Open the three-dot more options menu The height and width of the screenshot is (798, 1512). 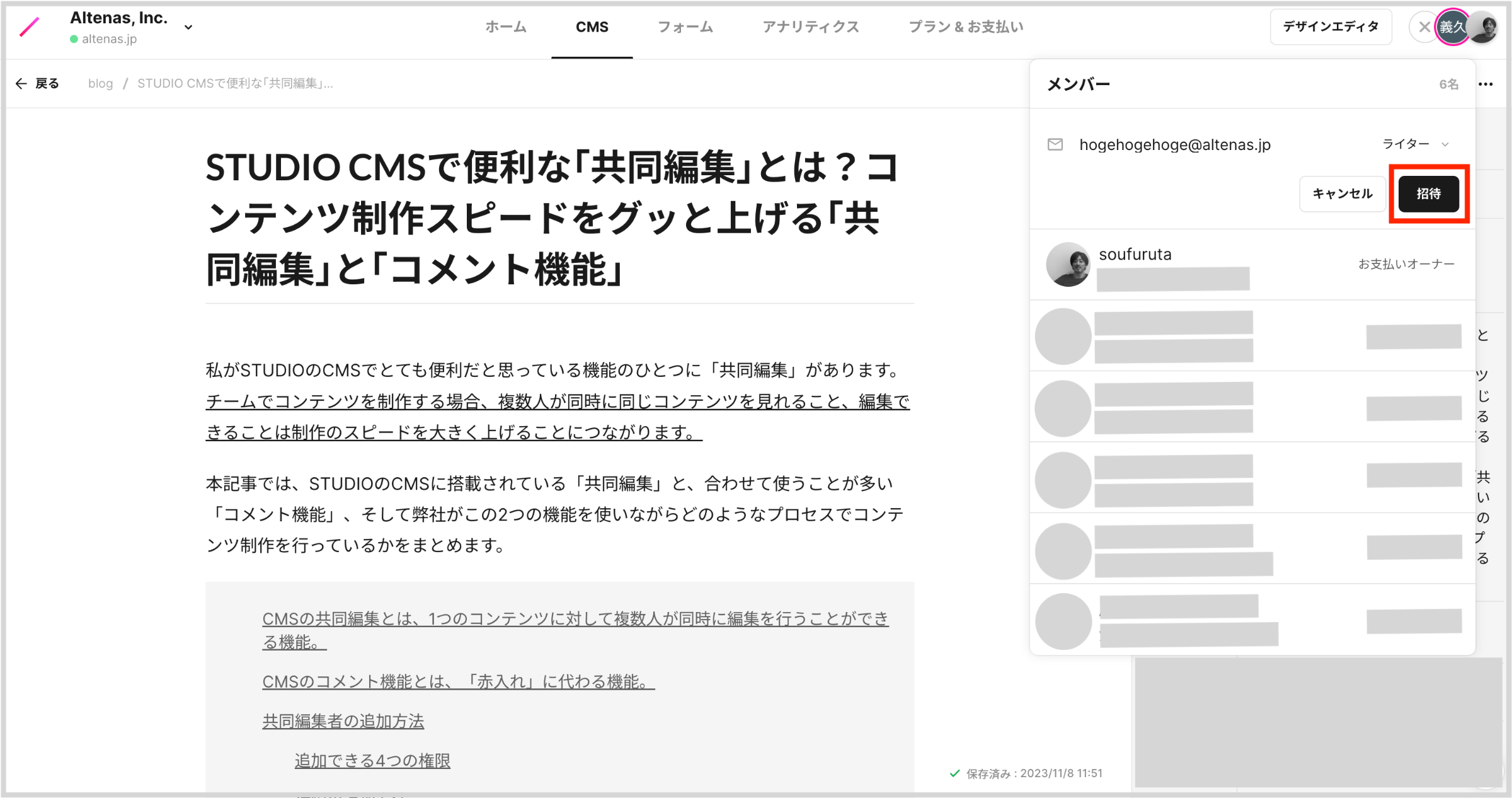[1486, 84]
